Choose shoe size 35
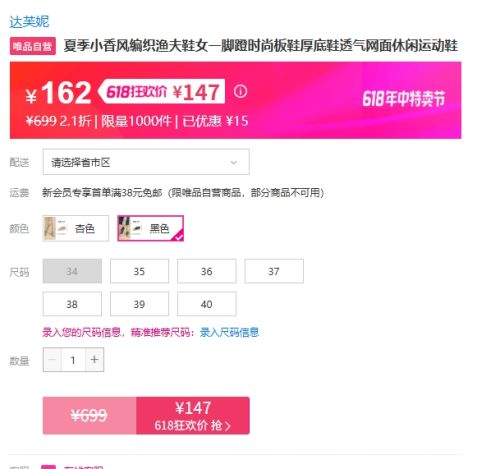This screenshot has width=500, height=469. point(139,271)
